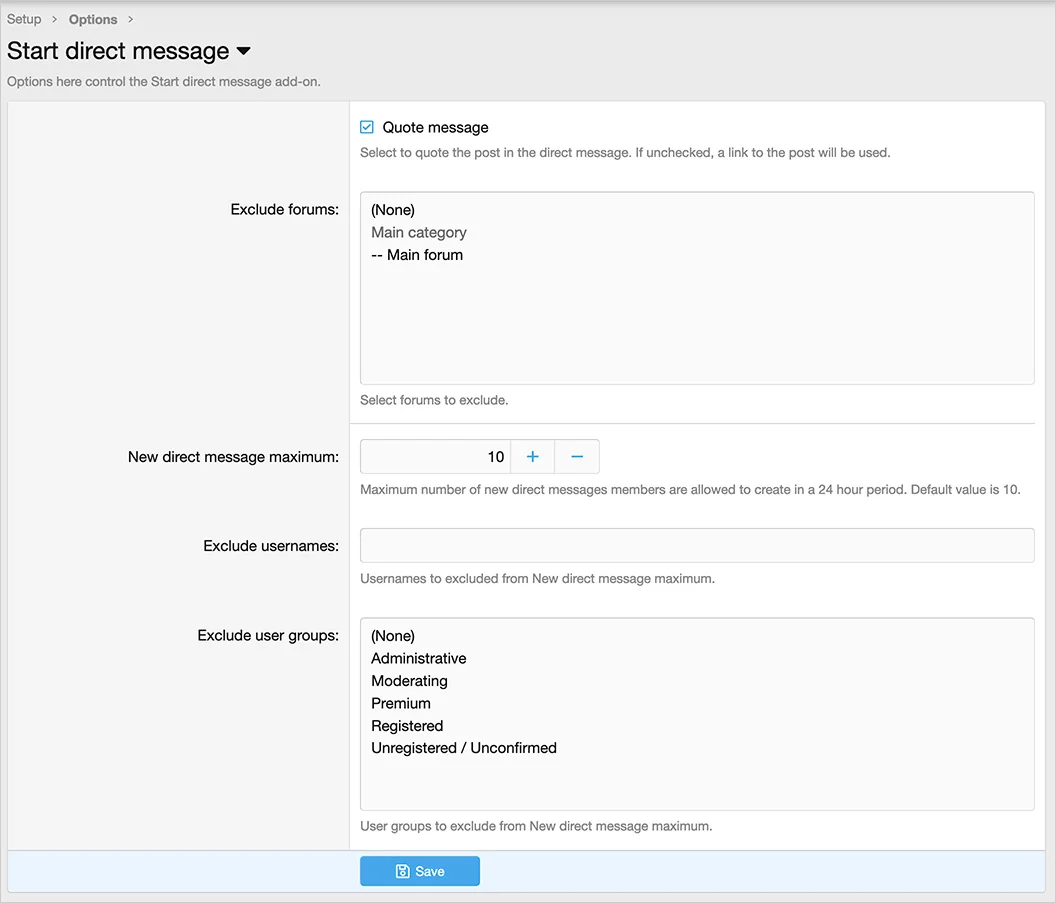1056x903 pixels.
Task: Click the plus increment button
Action: pyautogui.click(x=532, y=456)
